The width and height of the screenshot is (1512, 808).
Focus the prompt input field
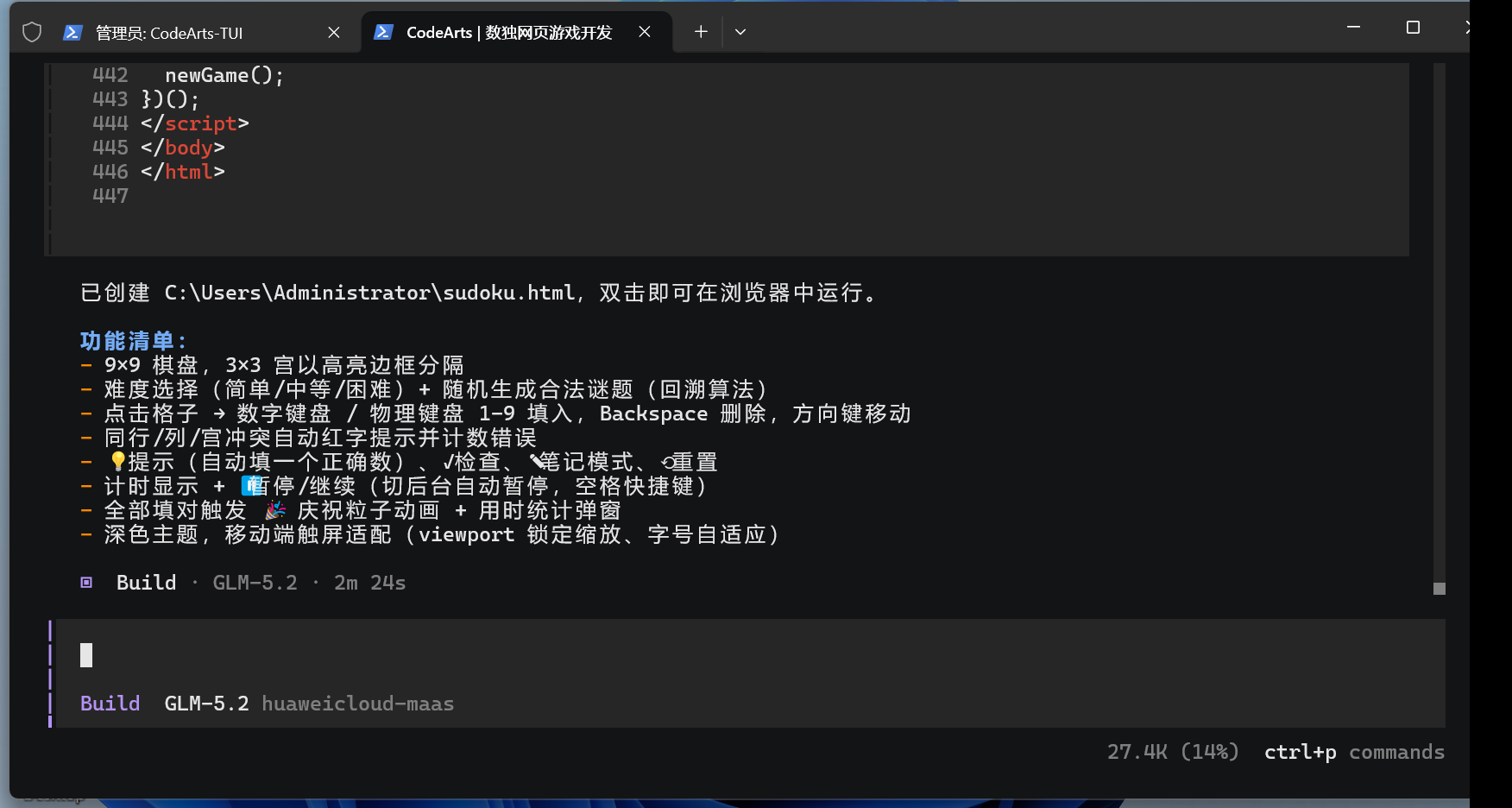click(x=751, y=655)
